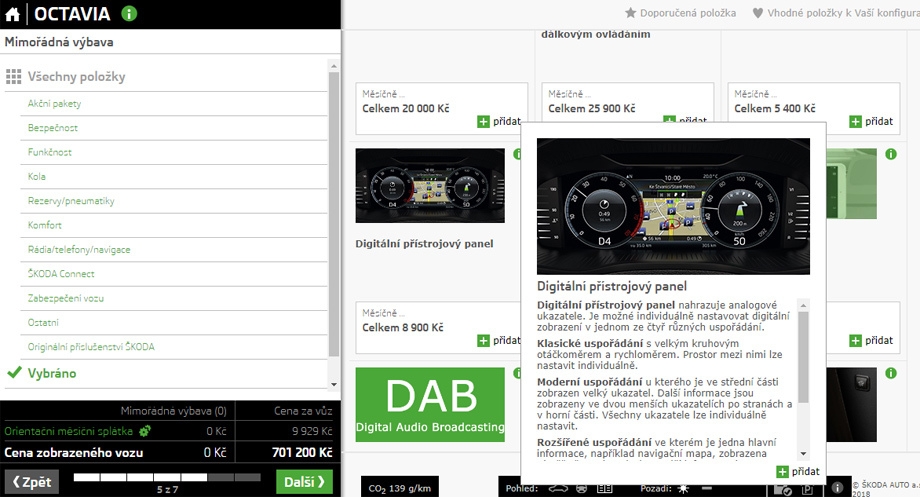Click Mimořádná výbava (0) summary label
This screenshot has height=497, width=920.
(x=174, y=411)
